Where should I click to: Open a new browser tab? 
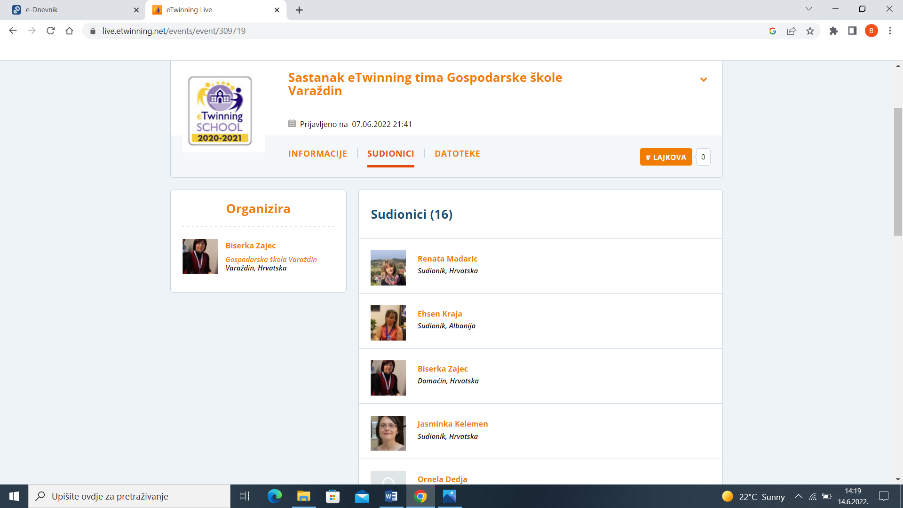pos(299,10)
